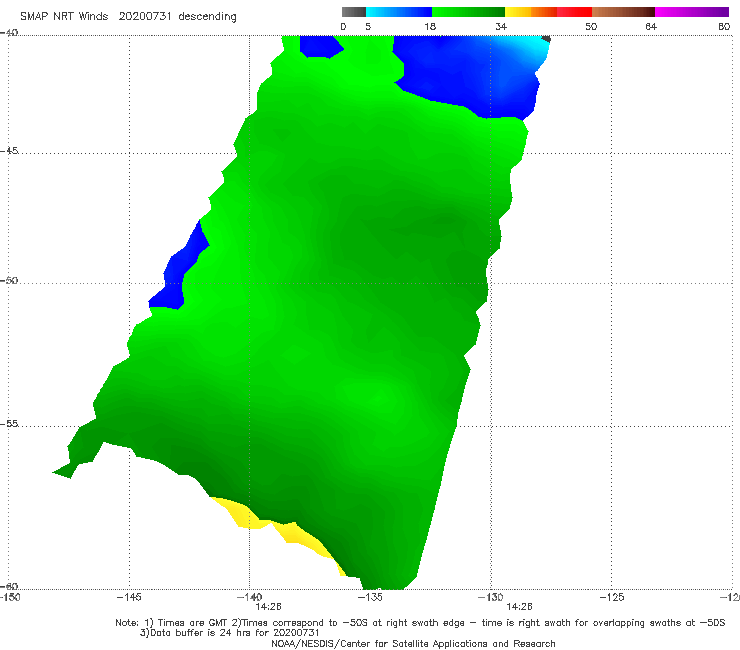
Task: Pick the cyan-to-blue segment of the color bar
Action: tap(399, 12)
